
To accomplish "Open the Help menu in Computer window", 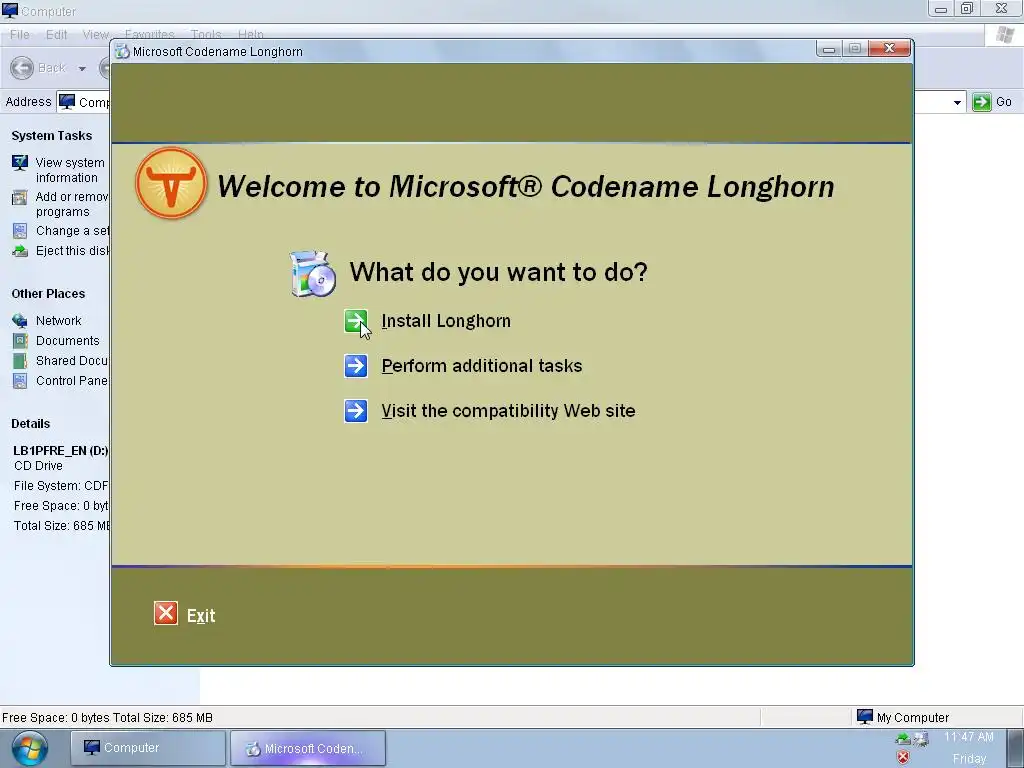I will click(x=250, y=35).
